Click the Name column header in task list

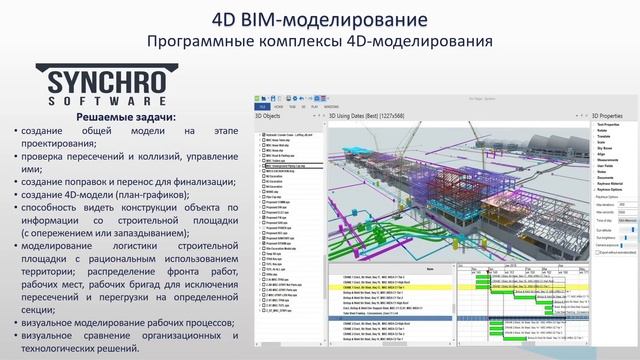(430, 269)
